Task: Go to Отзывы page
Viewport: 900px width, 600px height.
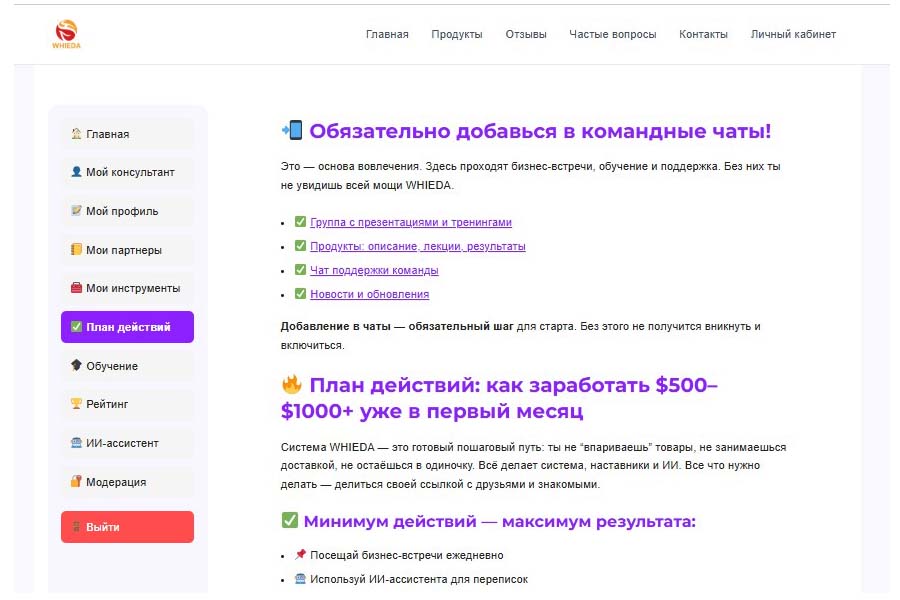Action: (525, 34)
